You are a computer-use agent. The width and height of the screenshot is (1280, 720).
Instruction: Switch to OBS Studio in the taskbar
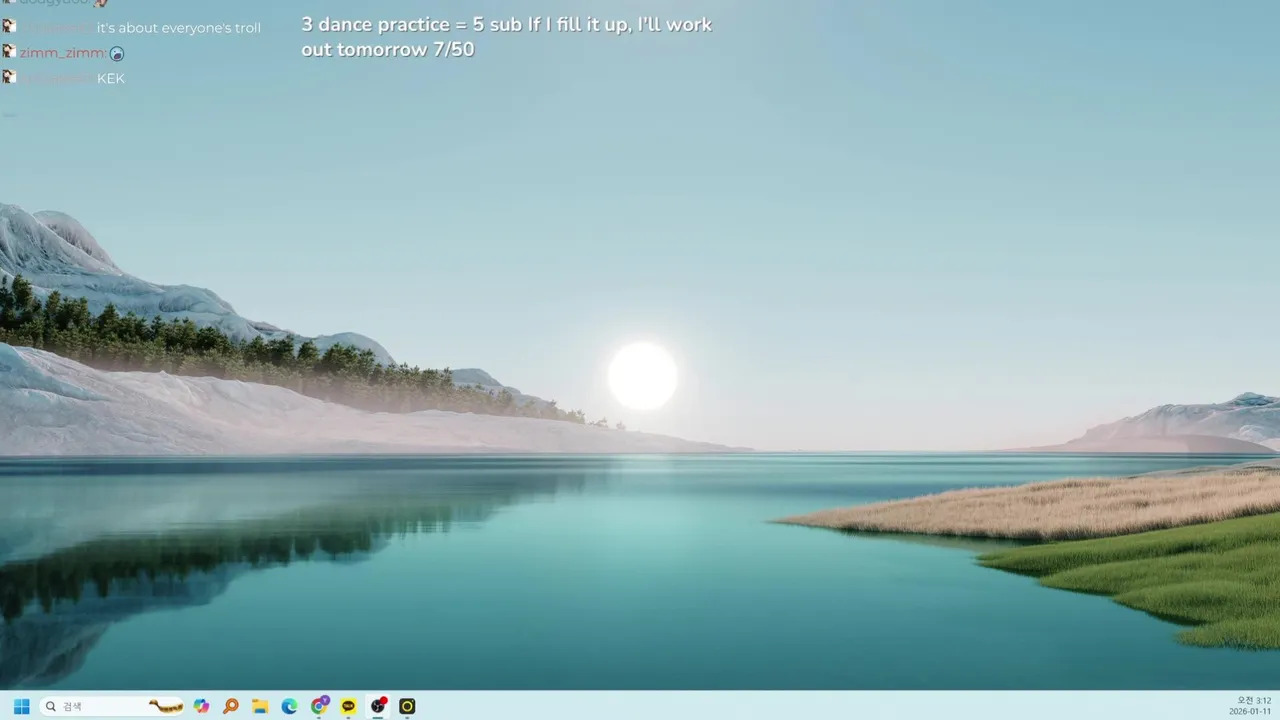point(378,706)
